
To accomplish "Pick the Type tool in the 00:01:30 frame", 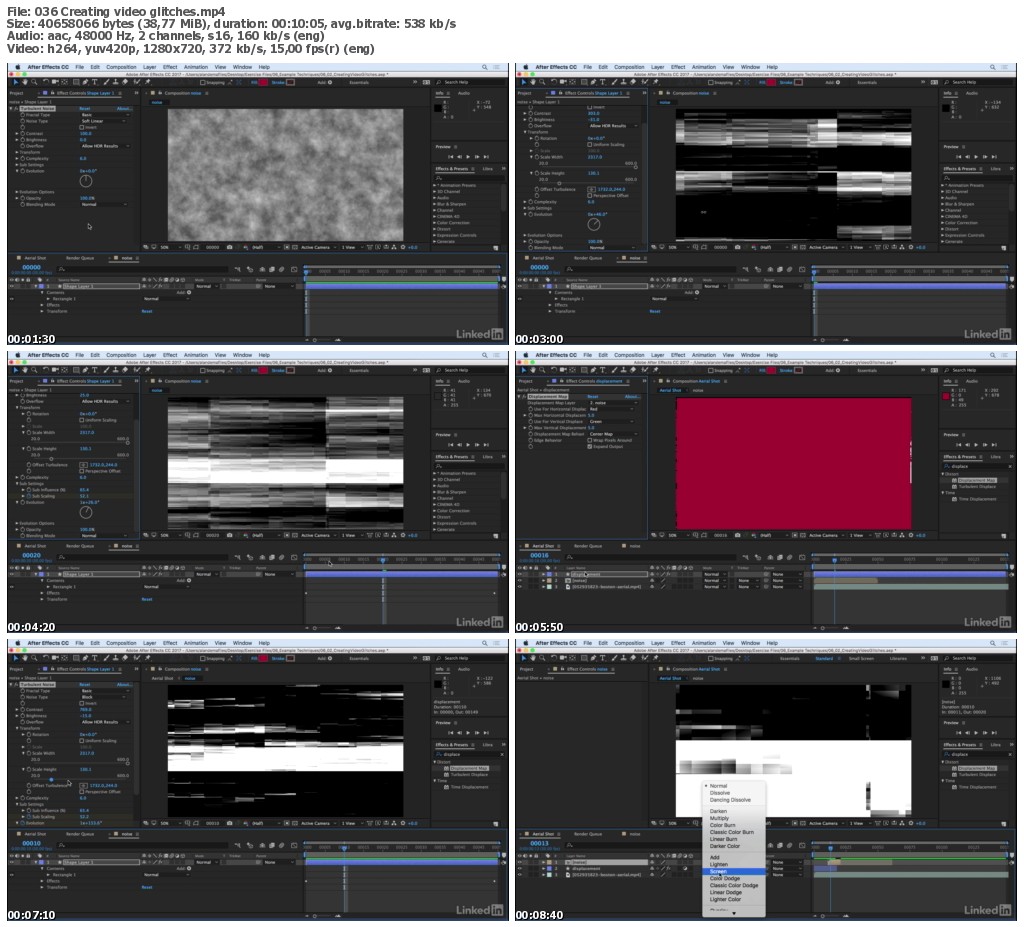I will (95, 82).
